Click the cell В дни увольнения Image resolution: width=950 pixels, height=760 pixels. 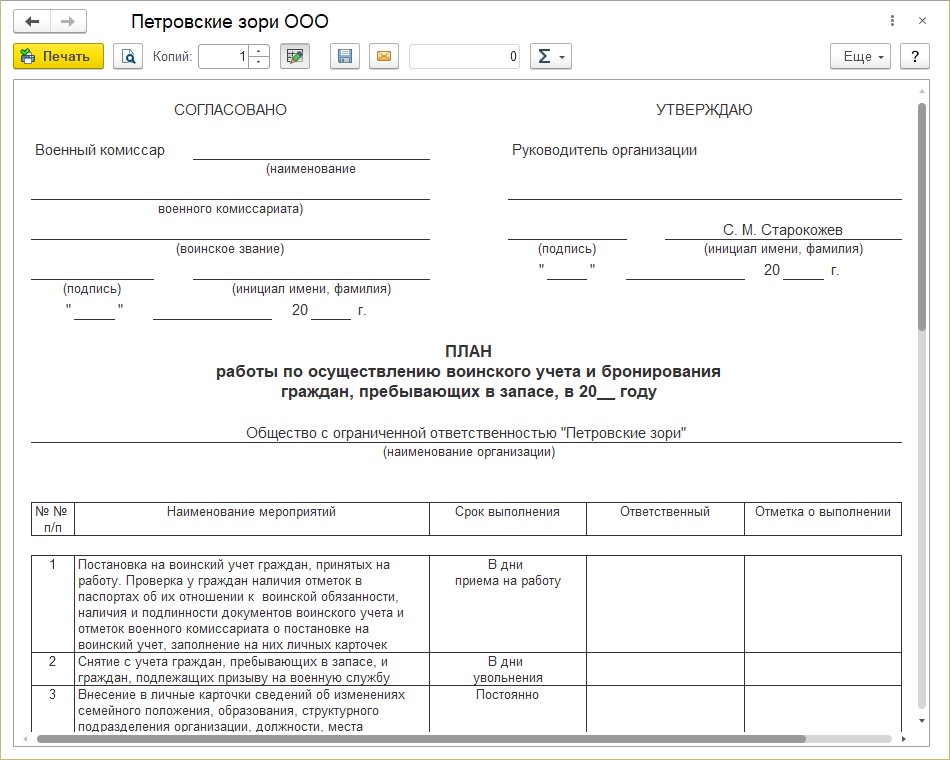(x=508, y=670)
